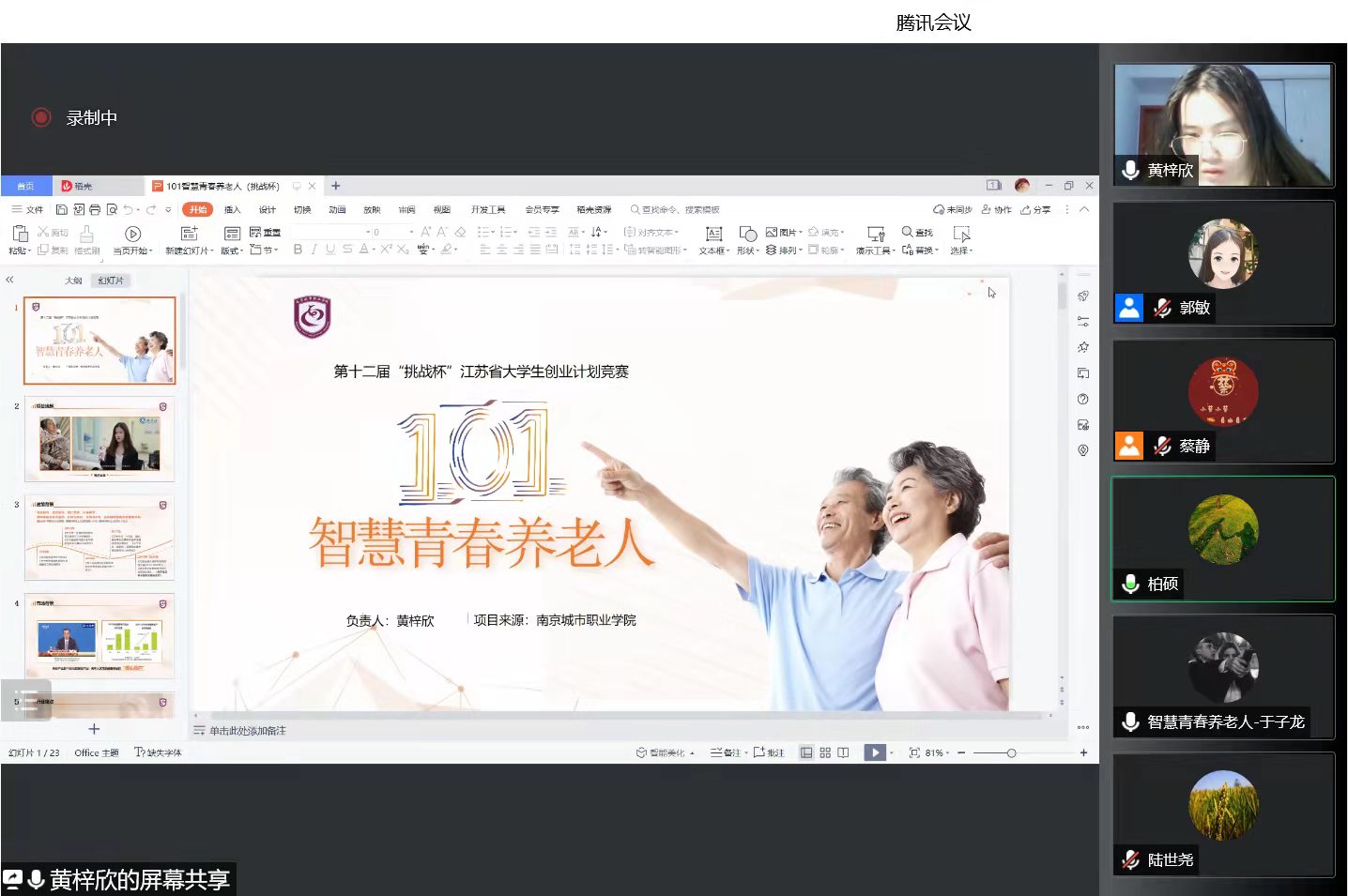1348x896 pixels.
Task: Toggle normal view button in status bar
Action: 806,752
